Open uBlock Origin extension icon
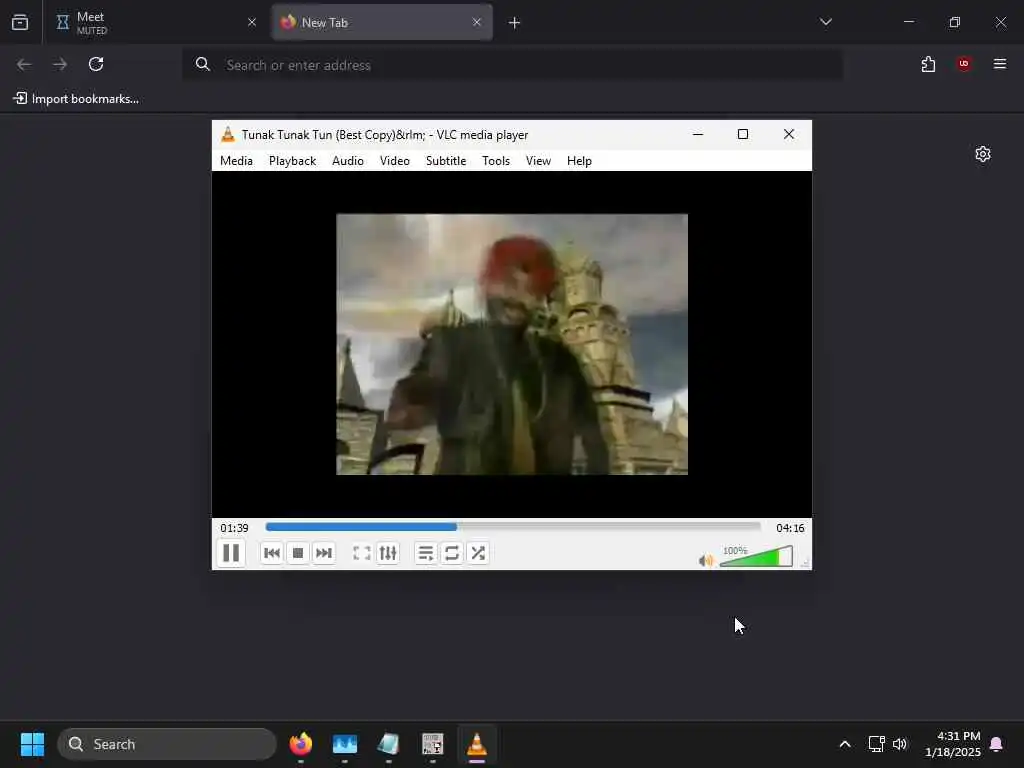 (x=964, y=64)
